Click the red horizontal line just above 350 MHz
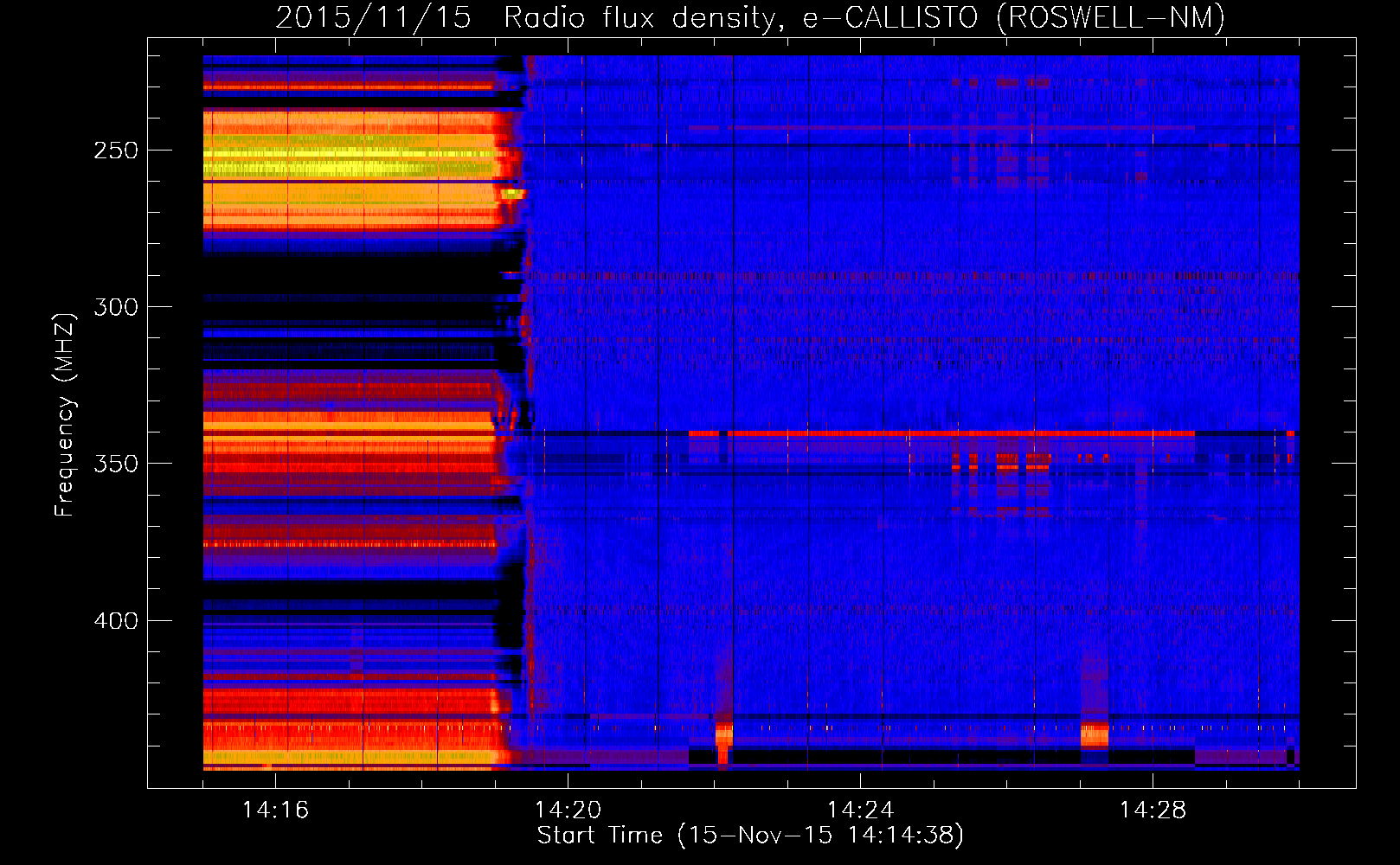 click(941, 433)
